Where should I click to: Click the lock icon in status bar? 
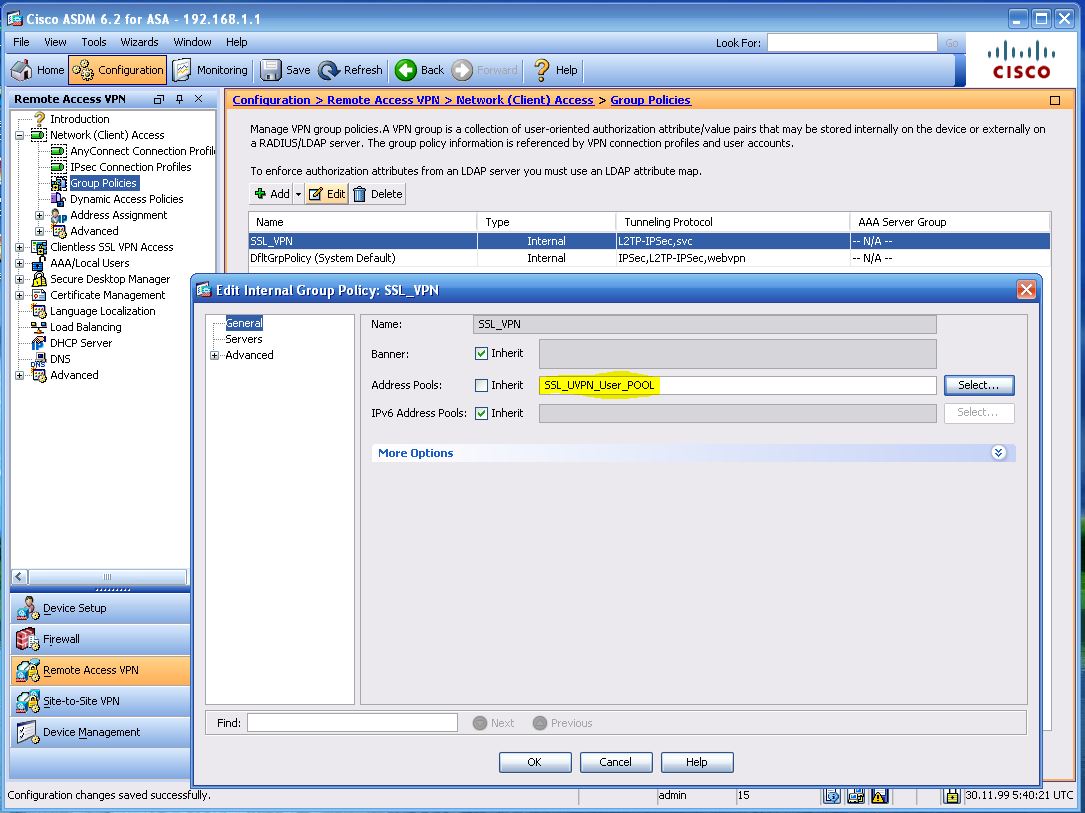[952, 796]
